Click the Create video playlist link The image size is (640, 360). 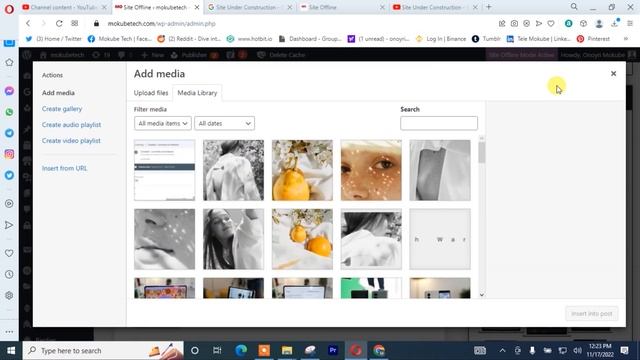coord(71,141)
